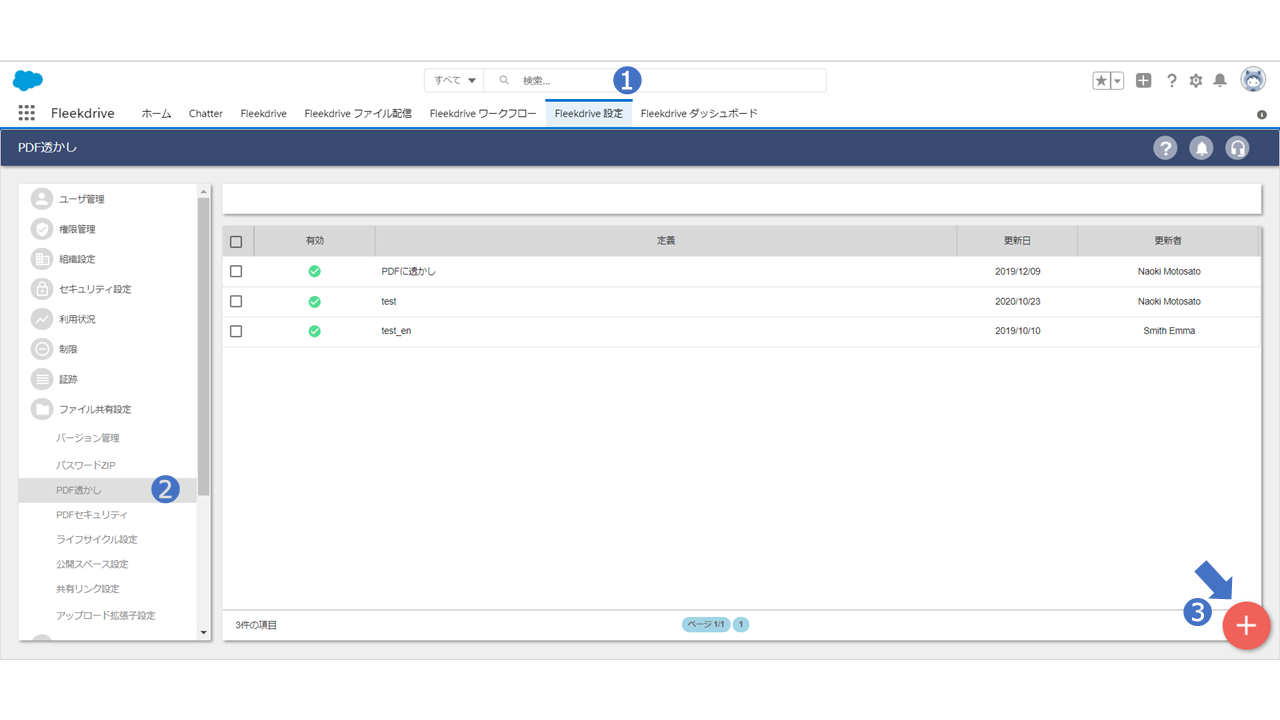Open help icon in PDF透かし header
This screenshot has width=1280, height=720.
click(1165, 148)
